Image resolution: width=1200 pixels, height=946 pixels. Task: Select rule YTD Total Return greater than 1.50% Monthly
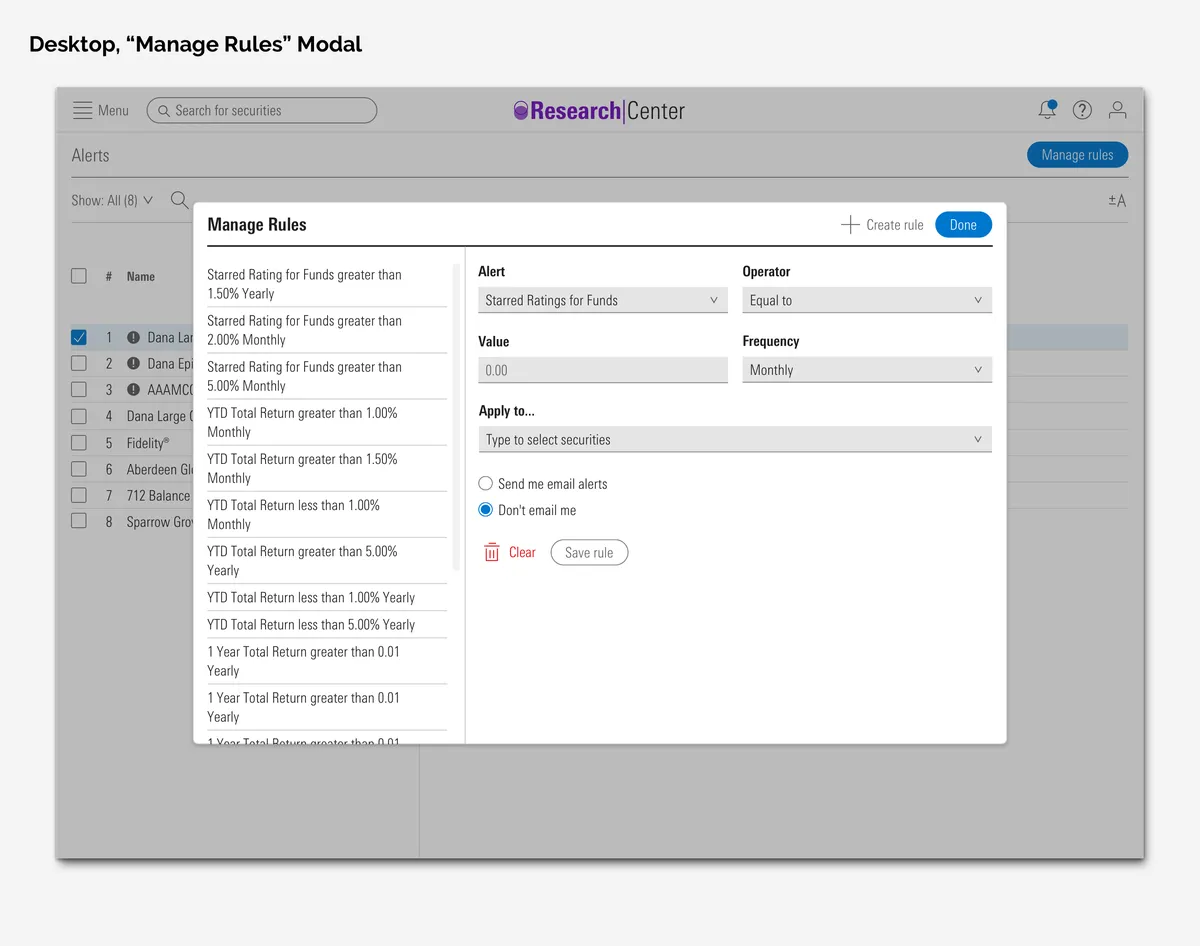pos(327,468)
